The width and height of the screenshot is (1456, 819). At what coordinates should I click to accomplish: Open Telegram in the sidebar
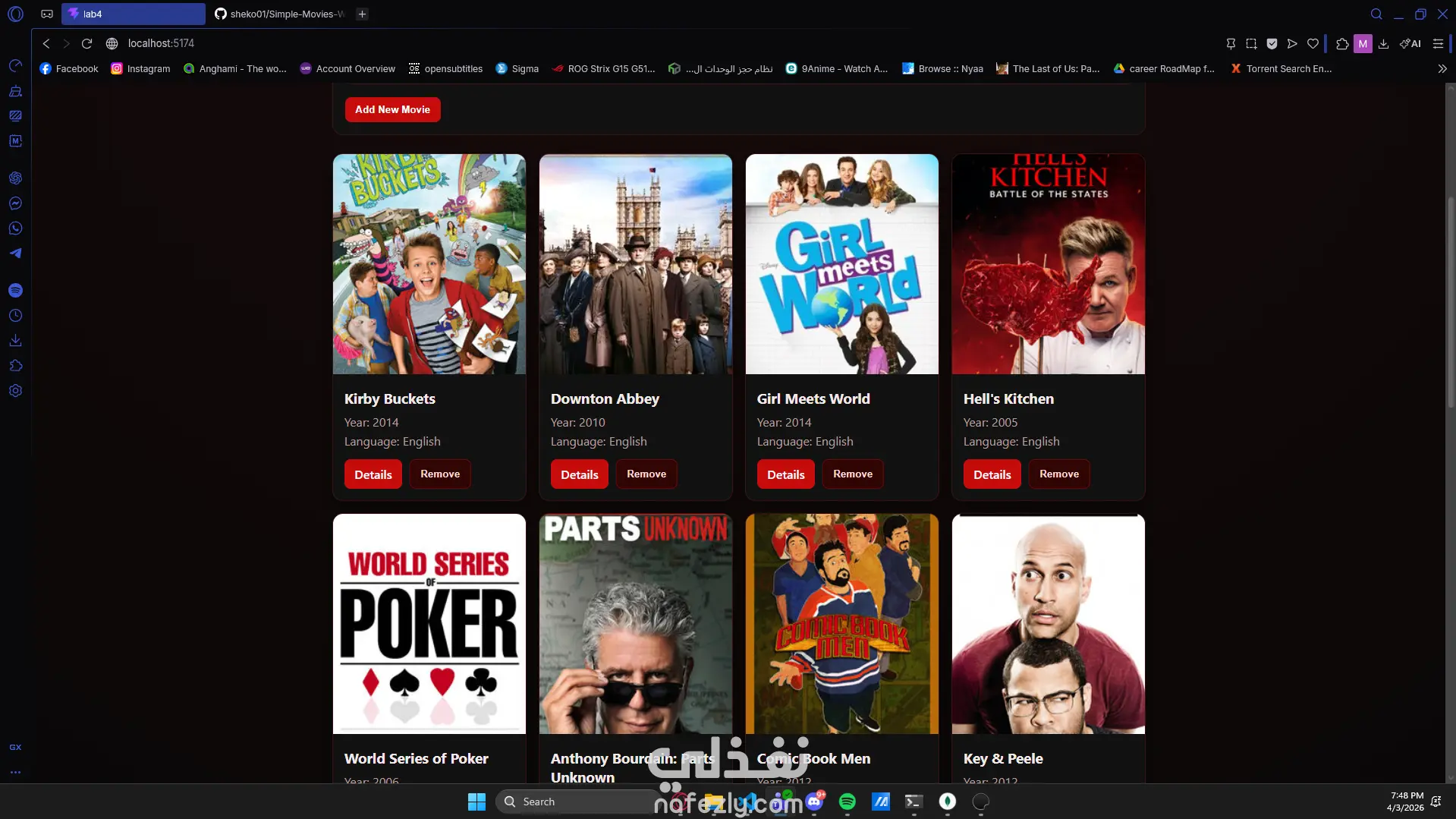click(15, 254)
